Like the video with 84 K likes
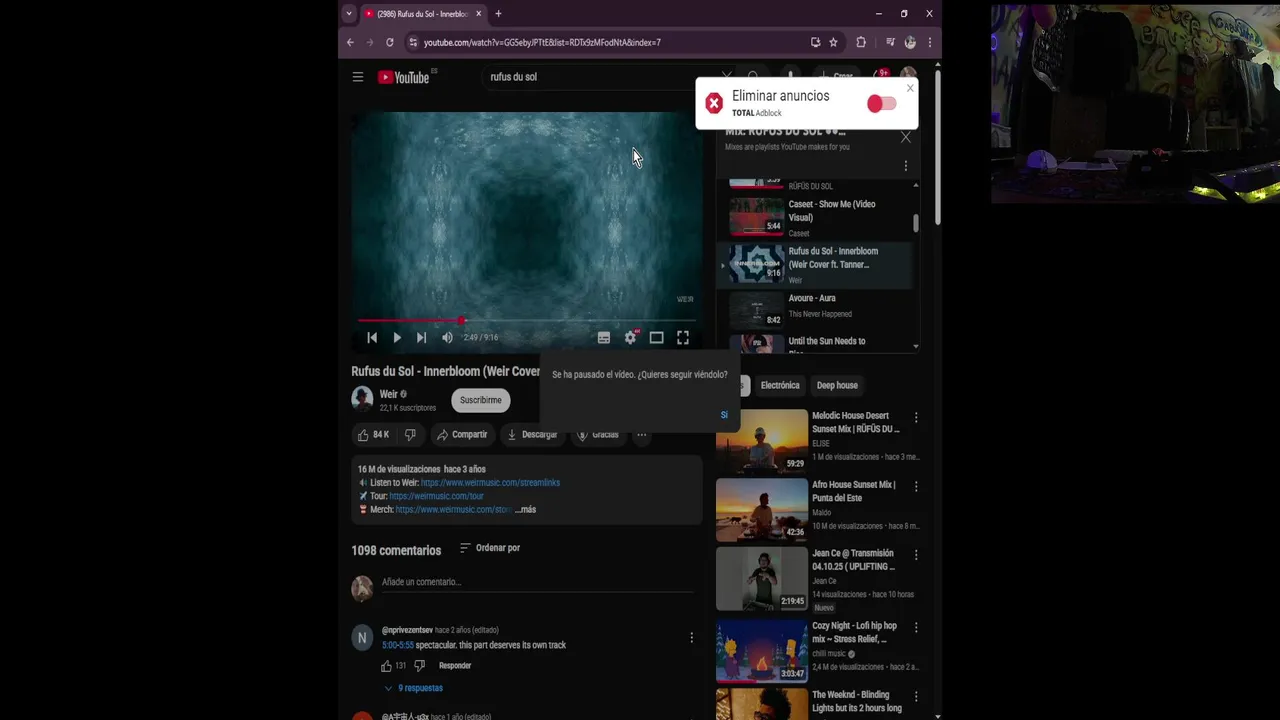1280x720 pixels. click(x=373, y=435)
